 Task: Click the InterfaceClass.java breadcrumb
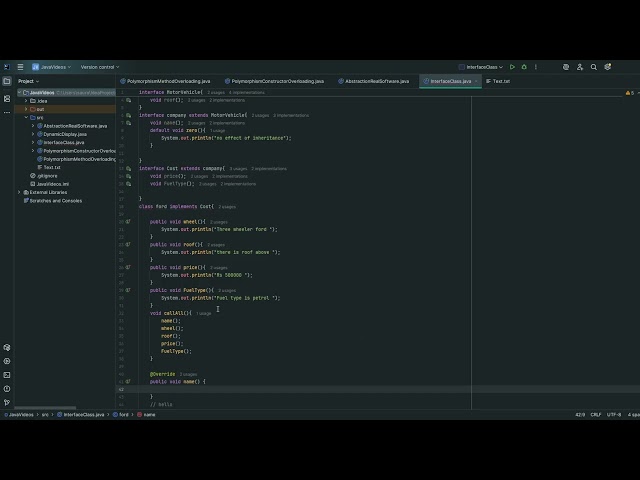pos(81,415)
